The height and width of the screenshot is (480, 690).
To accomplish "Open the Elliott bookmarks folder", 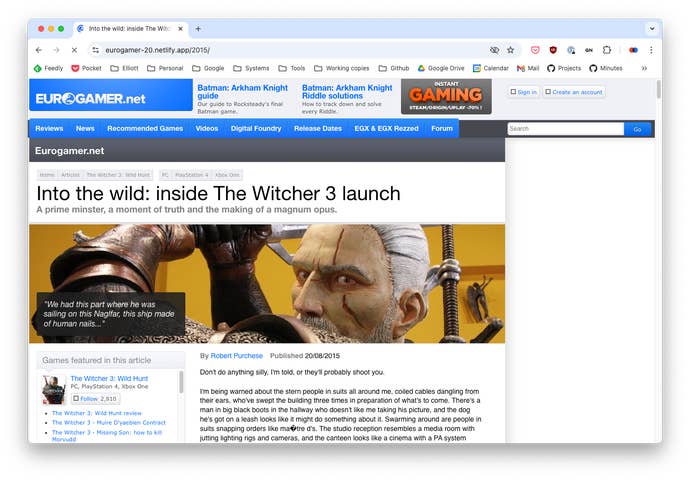I will tap(125, 68).
